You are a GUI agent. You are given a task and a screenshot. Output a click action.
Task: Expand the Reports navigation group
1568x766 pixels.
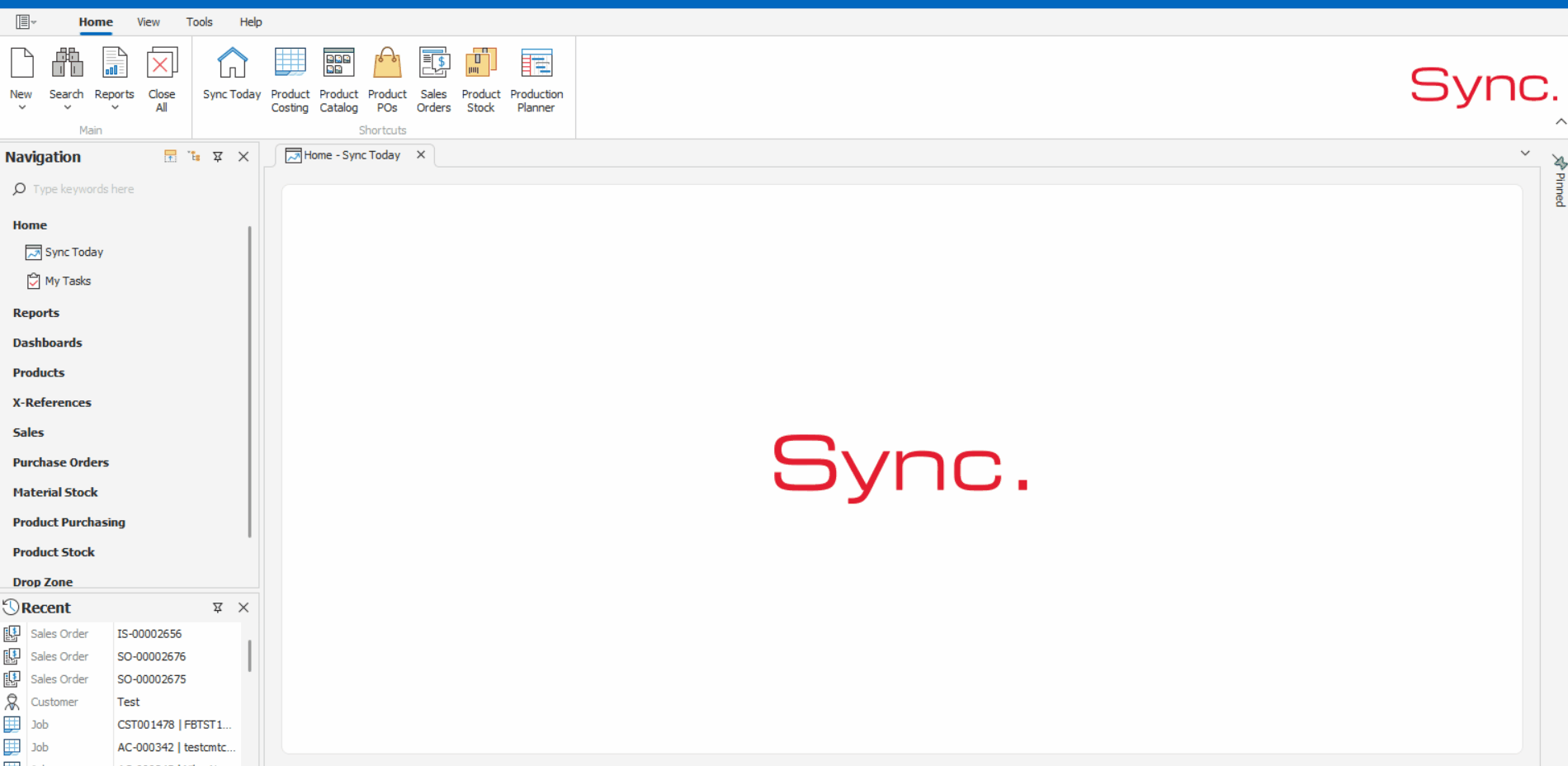click(x=36, y=313)
